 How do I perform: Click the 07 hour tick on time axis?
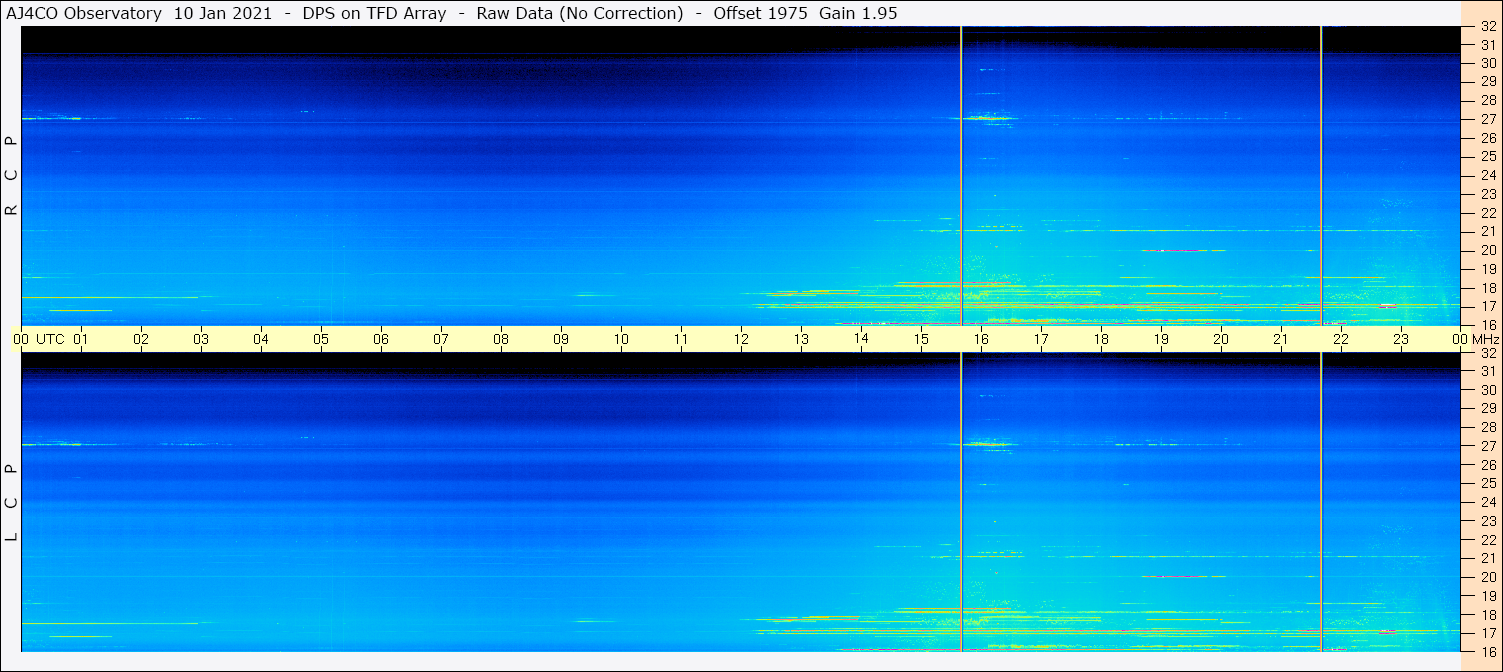click(441, 339)
